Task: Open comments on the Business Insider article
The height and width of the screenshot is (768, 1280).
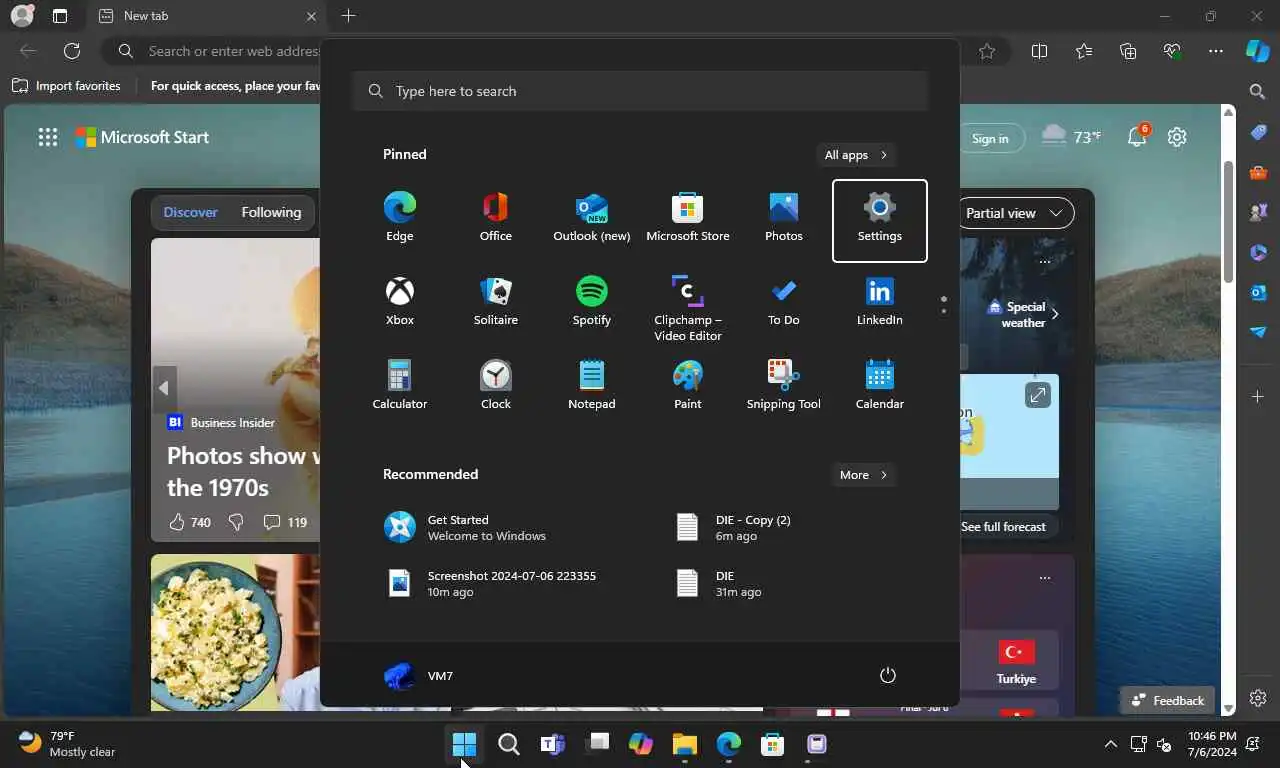Action: pos(285,522)
